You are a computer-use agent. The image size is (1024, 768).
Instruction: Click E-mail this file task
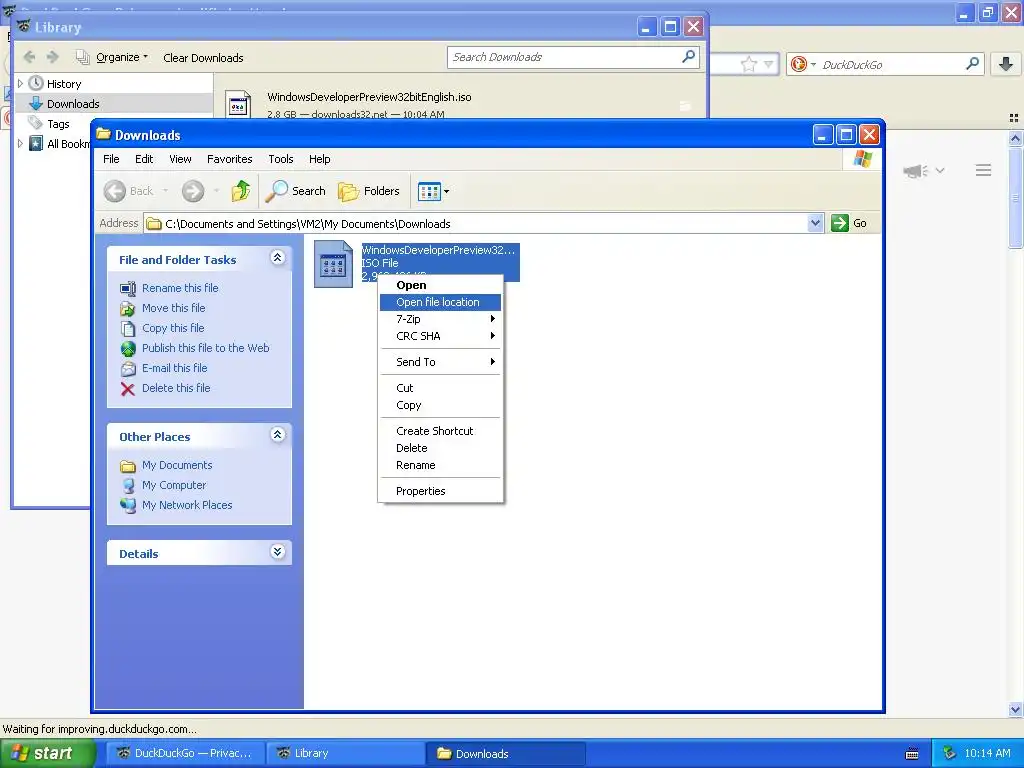click(174, 368)
